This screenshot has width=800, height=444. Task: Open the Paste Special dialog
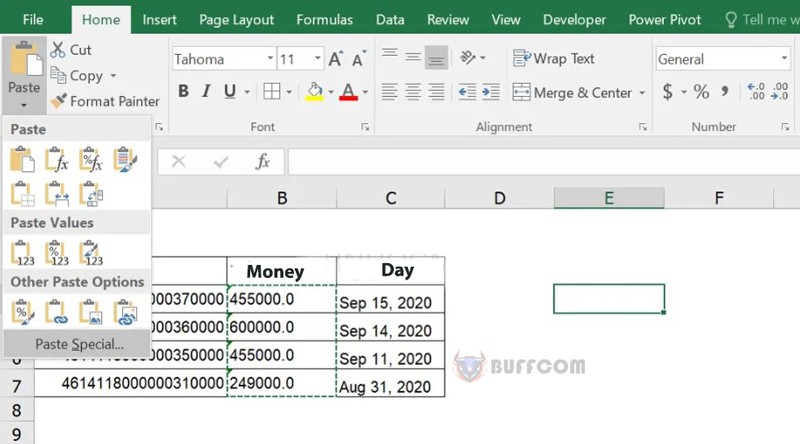click(79, 344)
